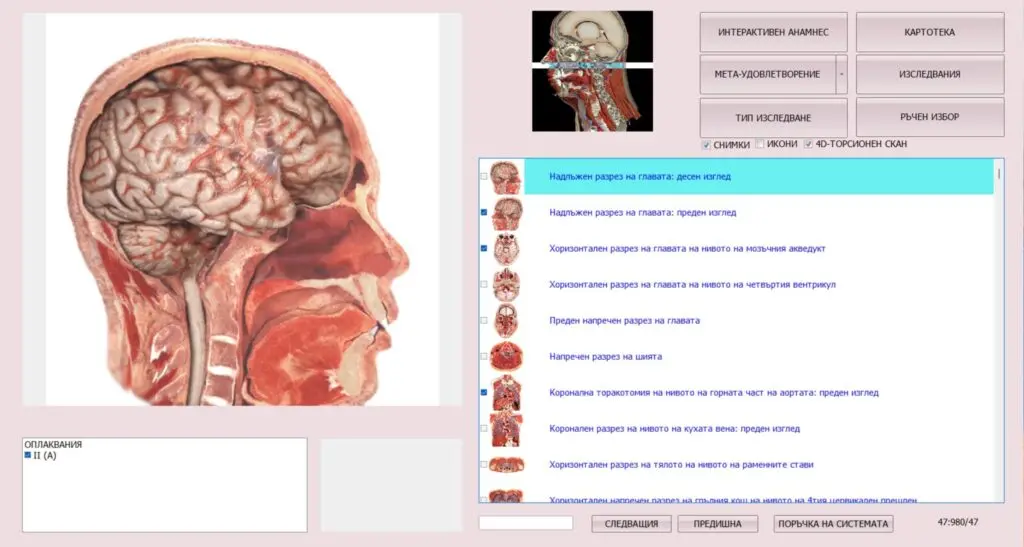Open the ИНТЕРАКТИВЕН АНАМНЕС section
This screenshot has height=547, width=1024.
(x=773, y=32)
